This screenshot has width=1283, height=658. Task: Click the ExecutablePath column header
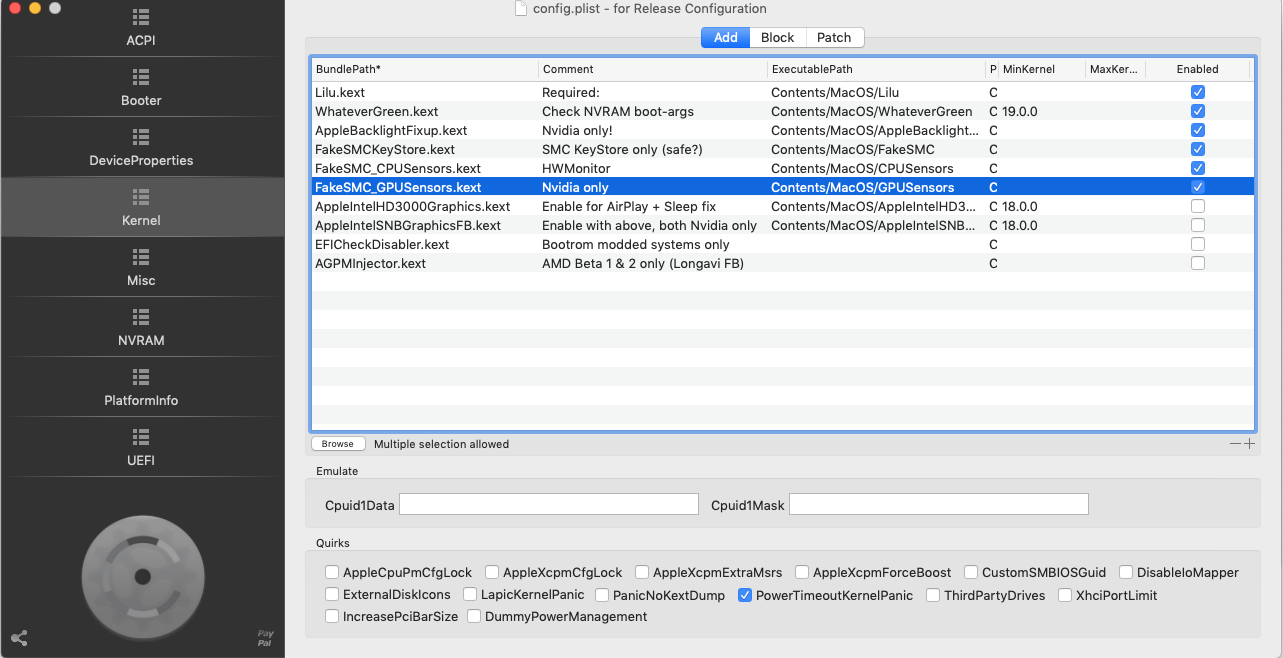(x=876, y=69)
